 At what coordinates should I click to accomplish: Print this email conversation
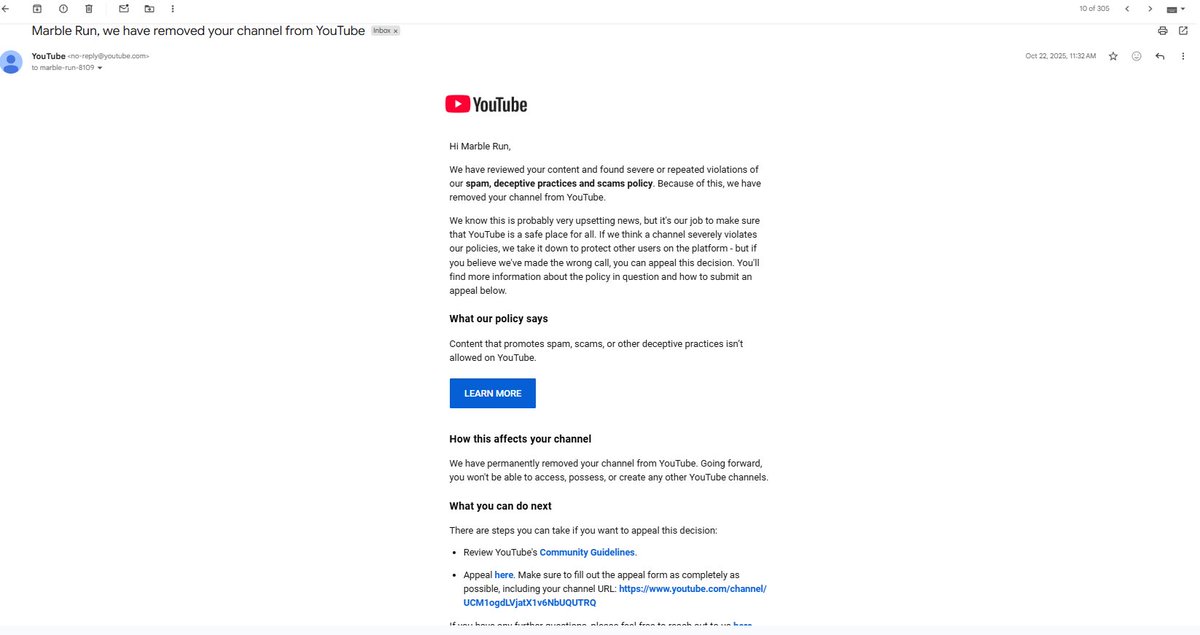click(x=1162, y=31)
